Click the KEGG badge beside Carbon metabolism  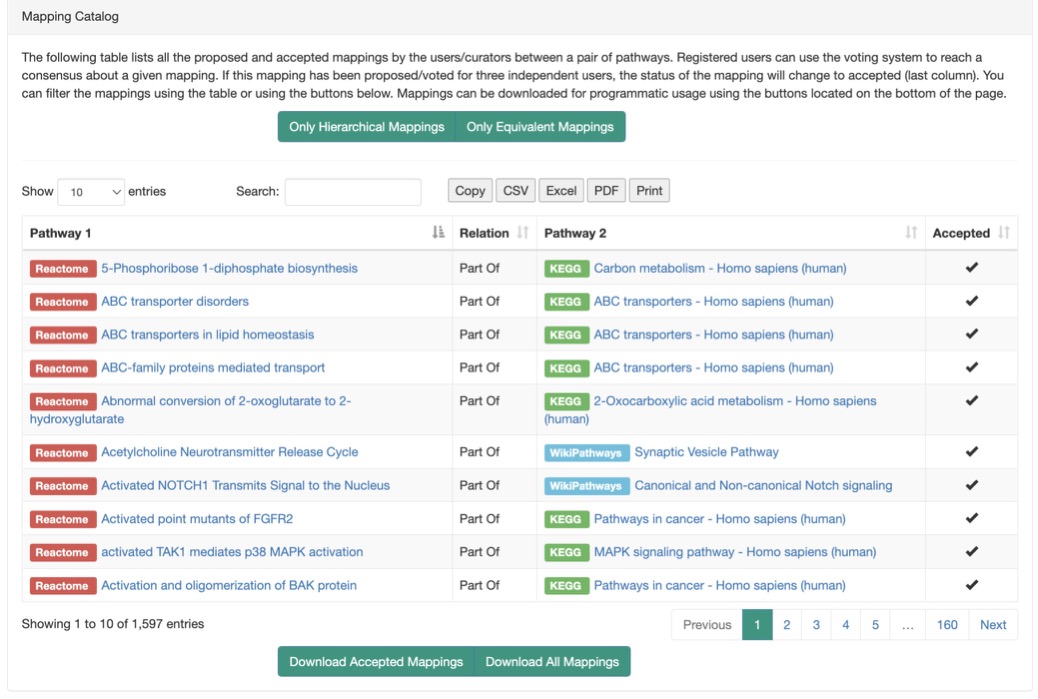pyautogui.click(x=565, y=269)
